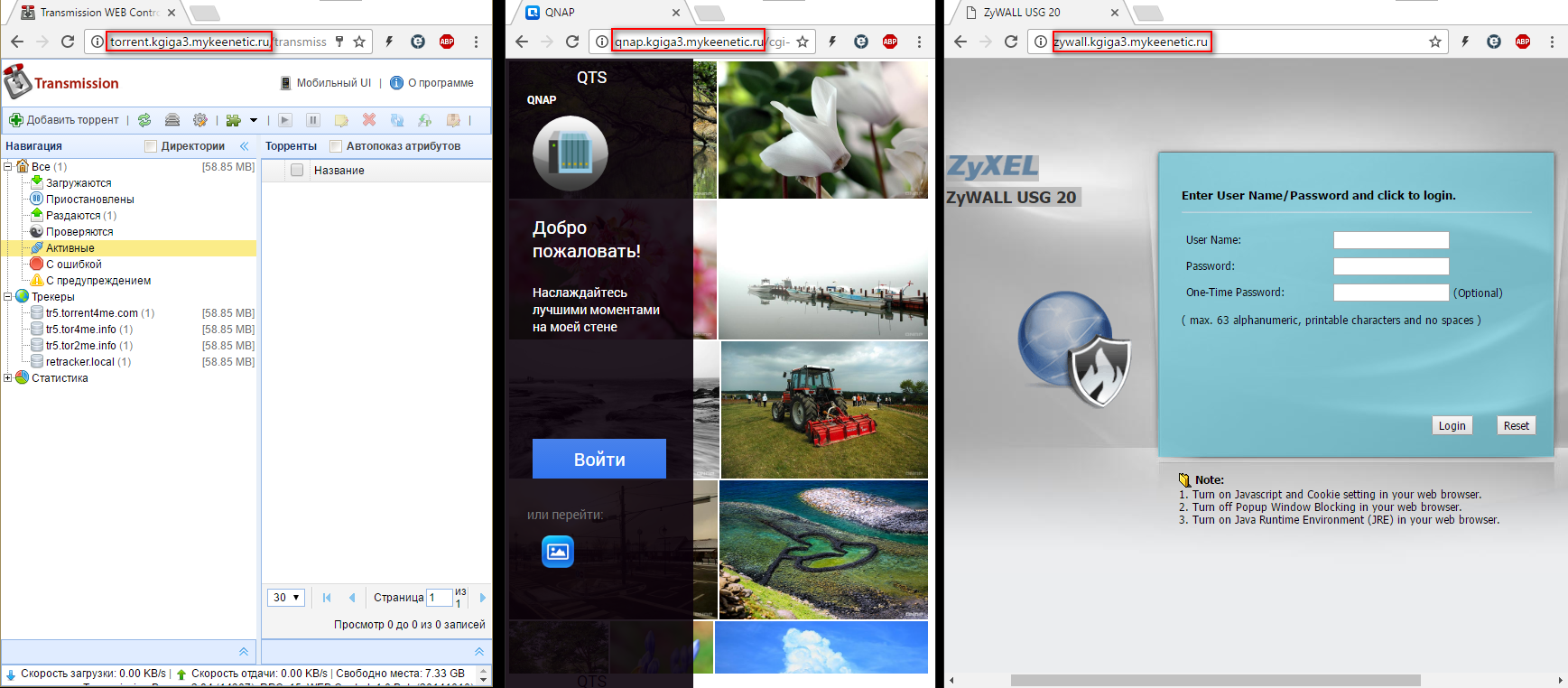The width and height of the screenshot is (1568, 688).
Task: Click the AdBlock Plus icon in ZyWALL window
Action: (x=1523, y=42)
